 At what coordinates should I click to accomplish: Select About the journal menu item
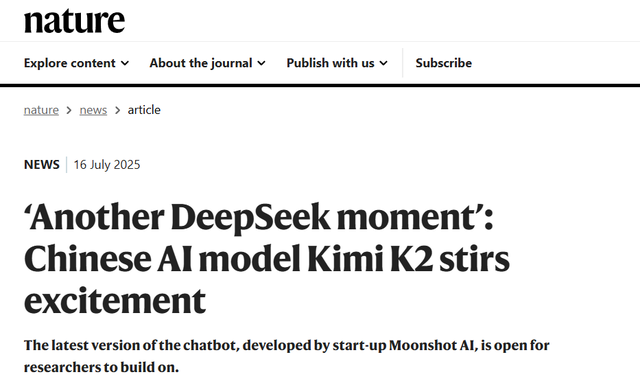tap(207, 63)
